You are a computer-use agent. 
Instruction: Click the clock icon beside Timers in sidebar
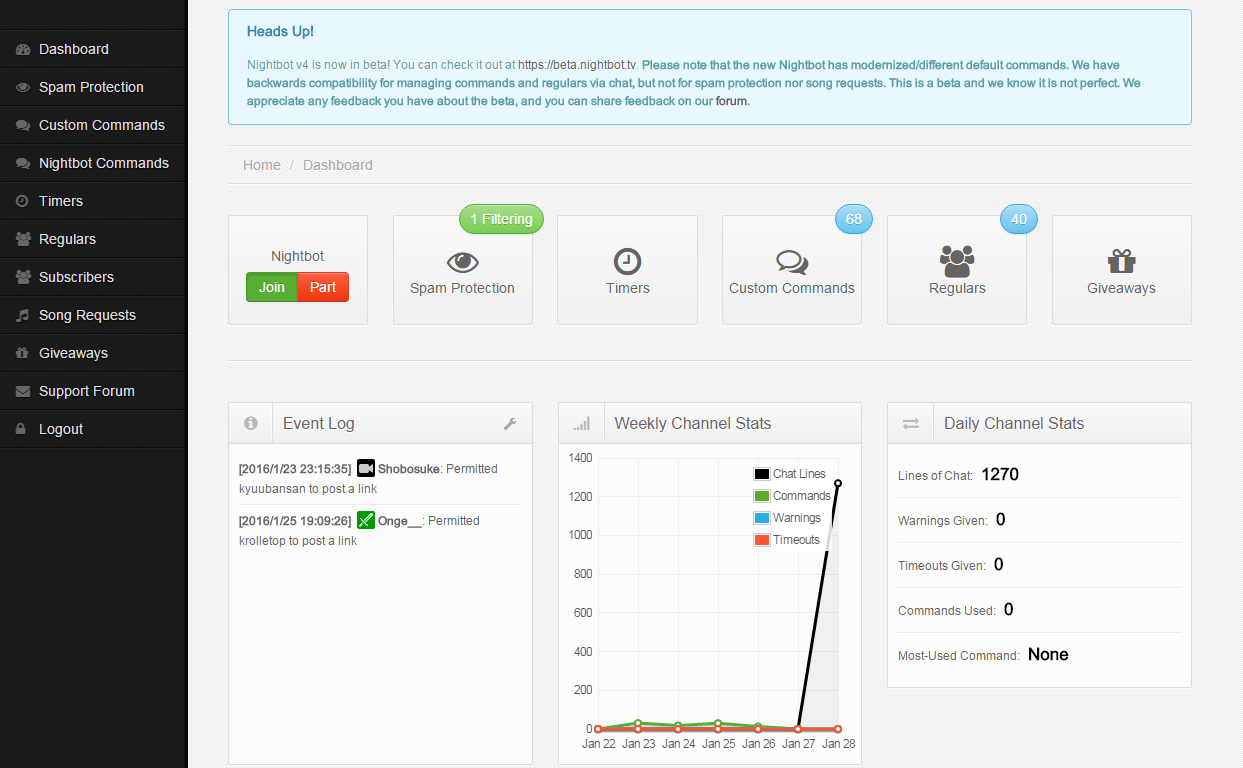(x=22, y=201)
